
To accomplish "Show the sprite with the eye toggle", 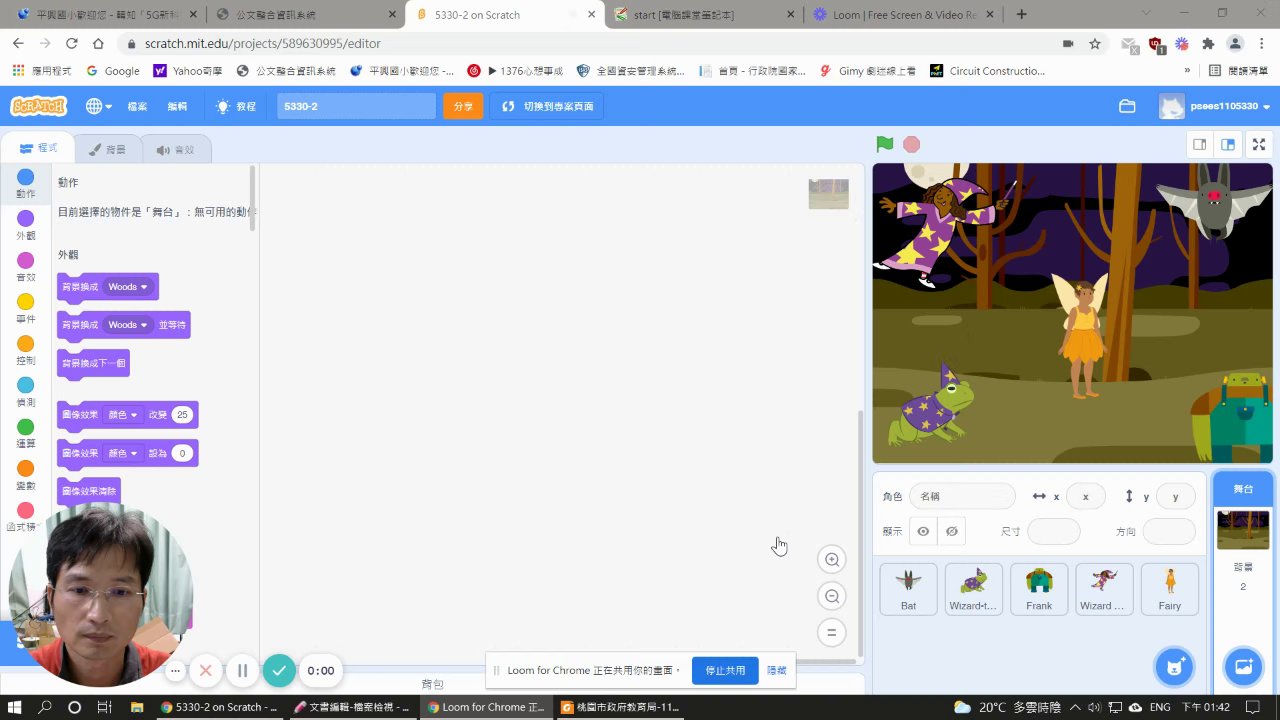I will pyautogui.click(x=923, y=531).
